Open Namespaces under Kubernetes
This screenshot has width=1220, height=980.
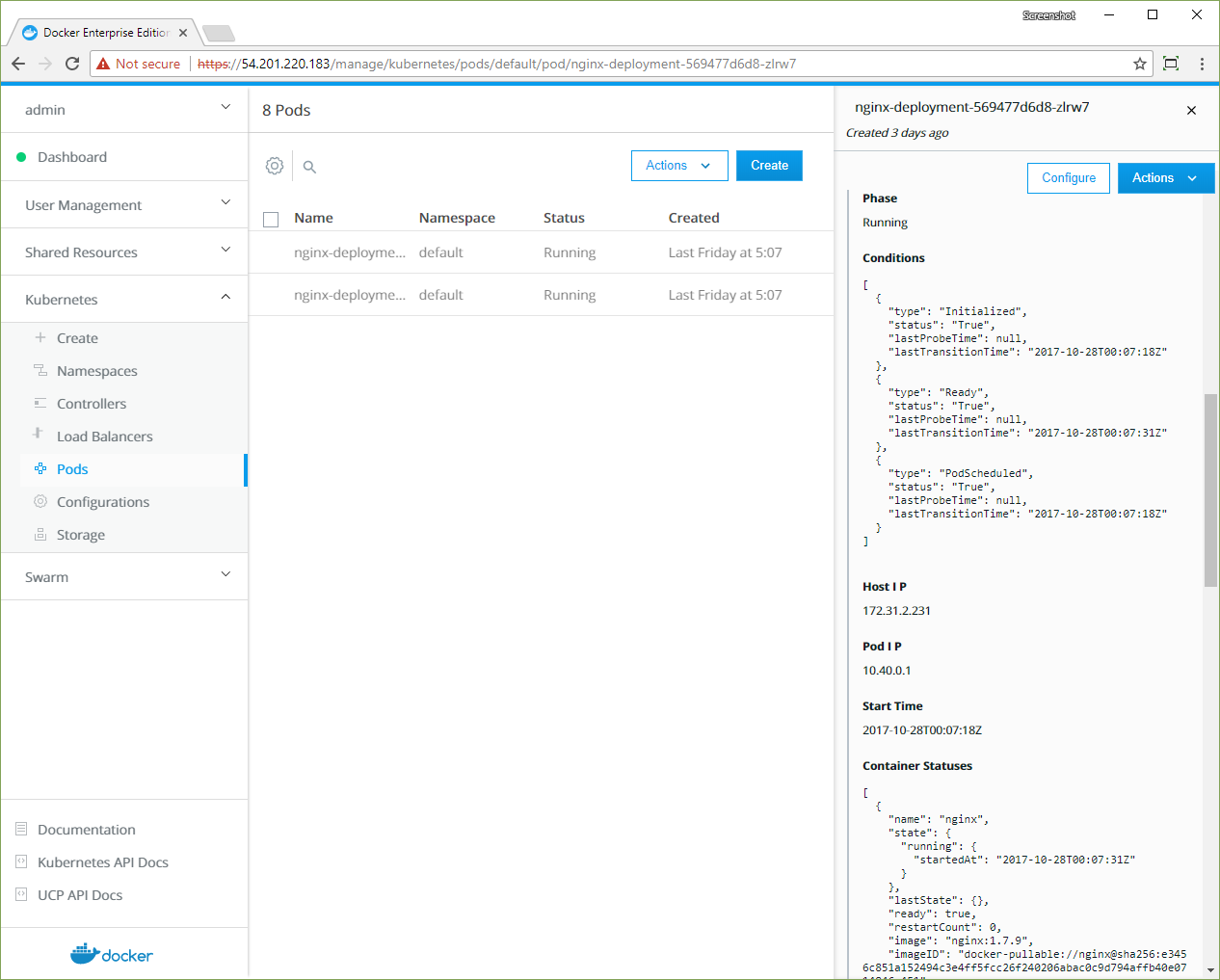[96, 371]
